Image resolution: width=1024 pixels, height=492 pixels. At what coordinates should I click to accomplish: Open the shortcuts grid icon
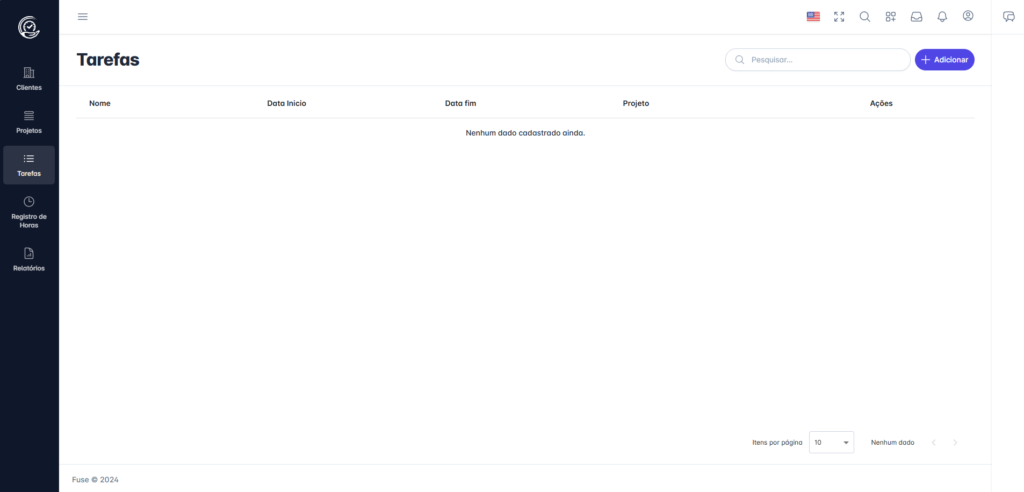point(890,16)
